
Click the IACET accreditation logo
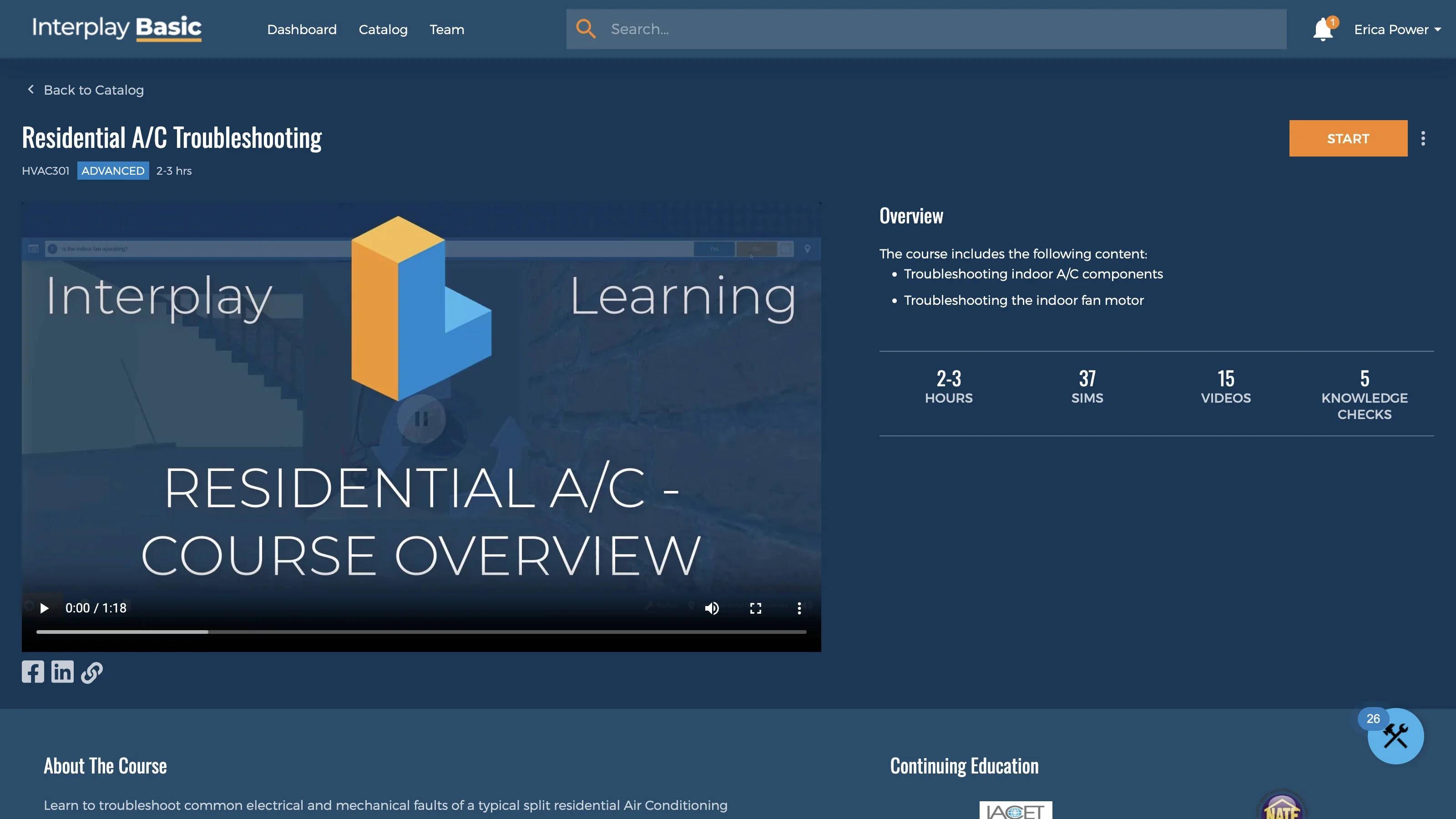point(1016,810)
